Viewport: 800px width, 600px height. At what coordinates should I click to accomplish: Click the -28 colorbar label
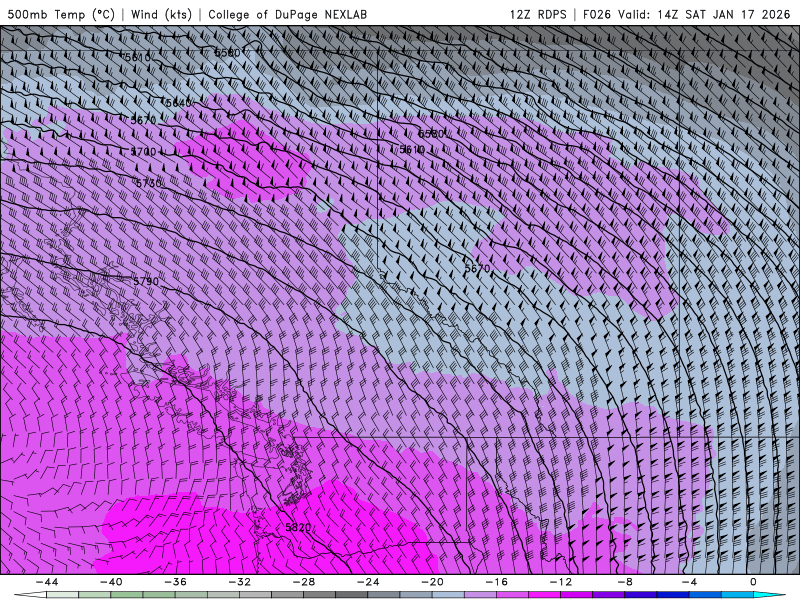pos(304,582)
